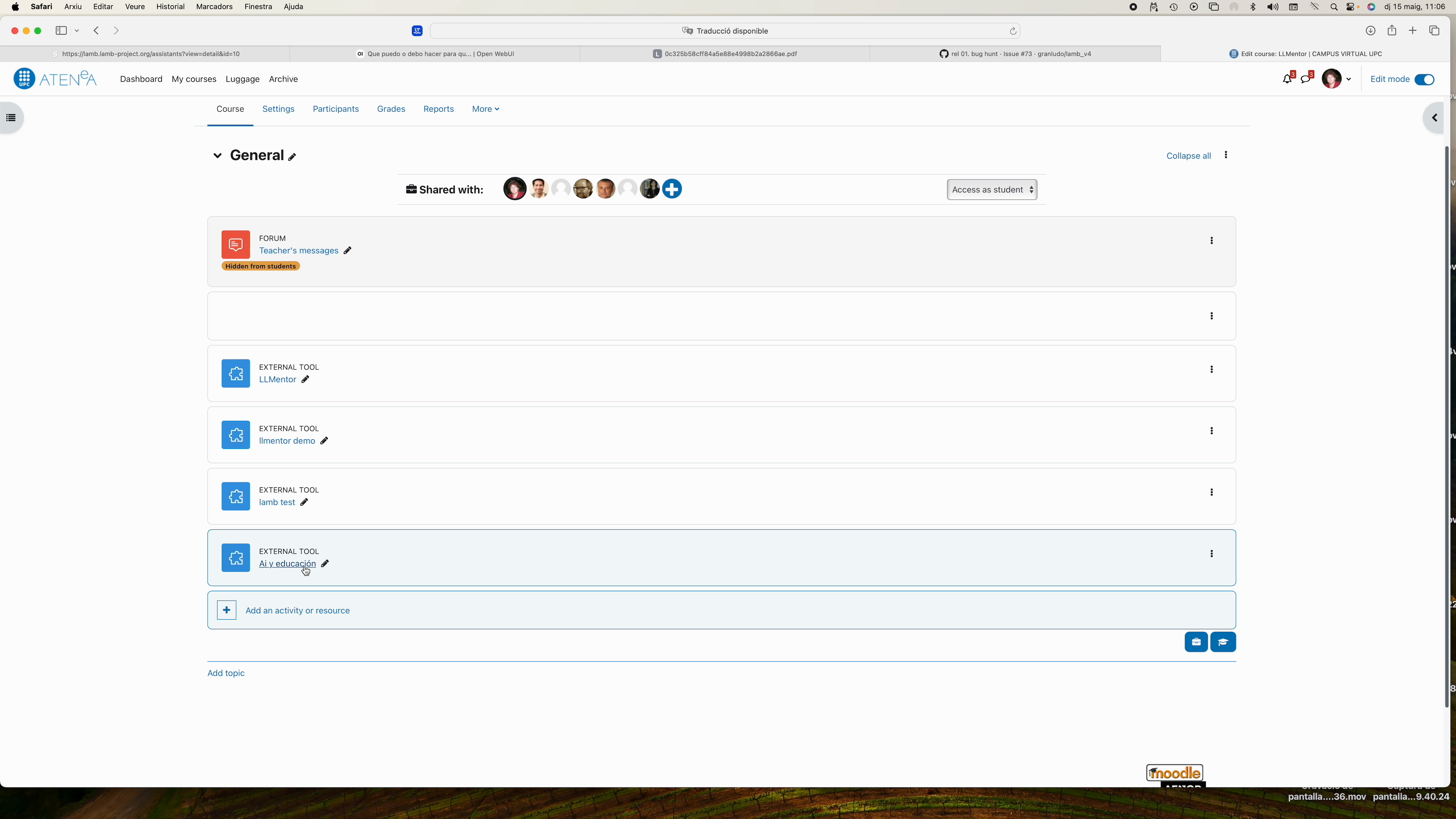The width and height of the screenshot is (1456, 819).
Task: Open course index drawer icon
Action: pyautogui.click(x=11, y=118)
